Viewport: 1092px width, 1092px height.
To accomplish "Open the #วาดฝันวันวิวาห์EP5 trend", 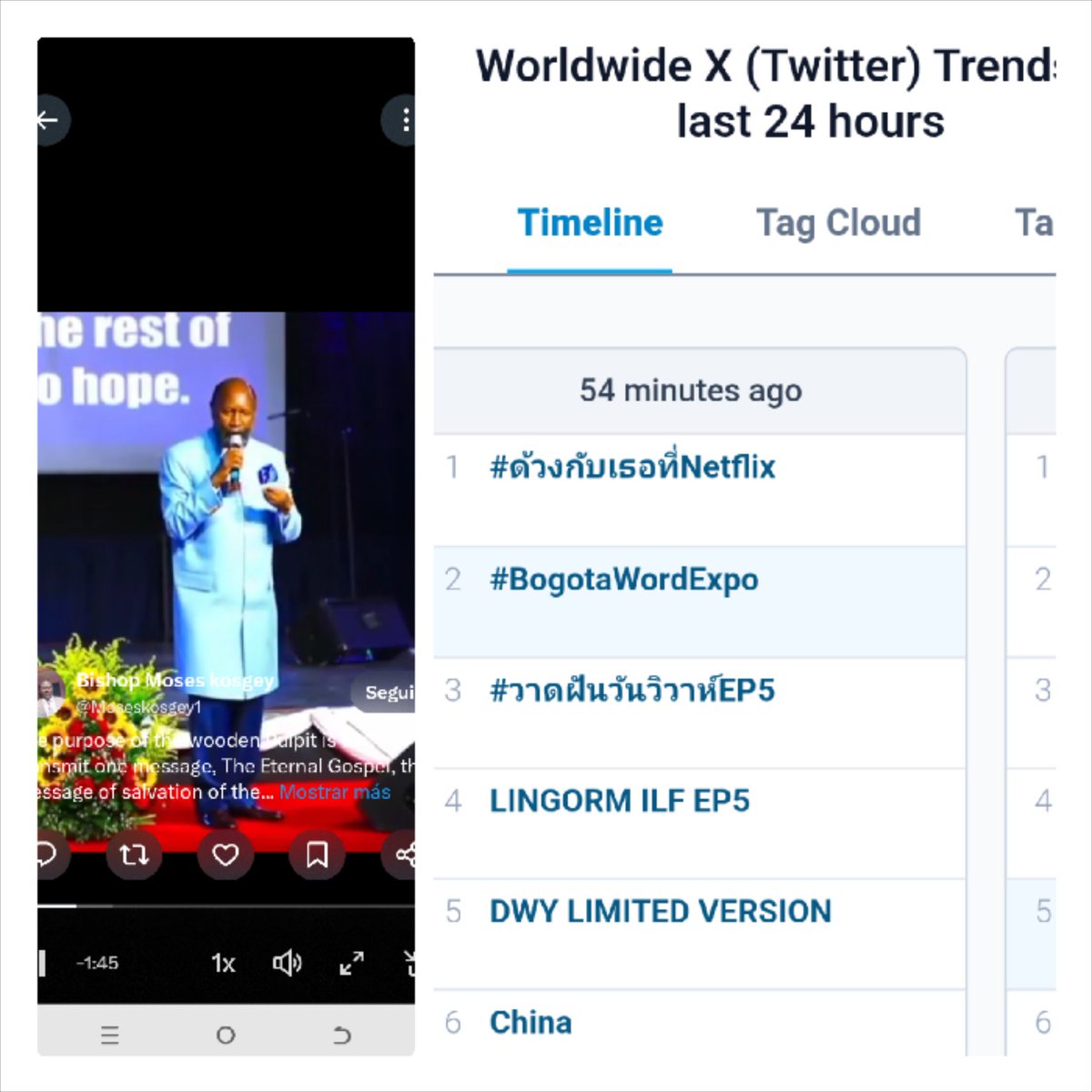I will [632, 691].
